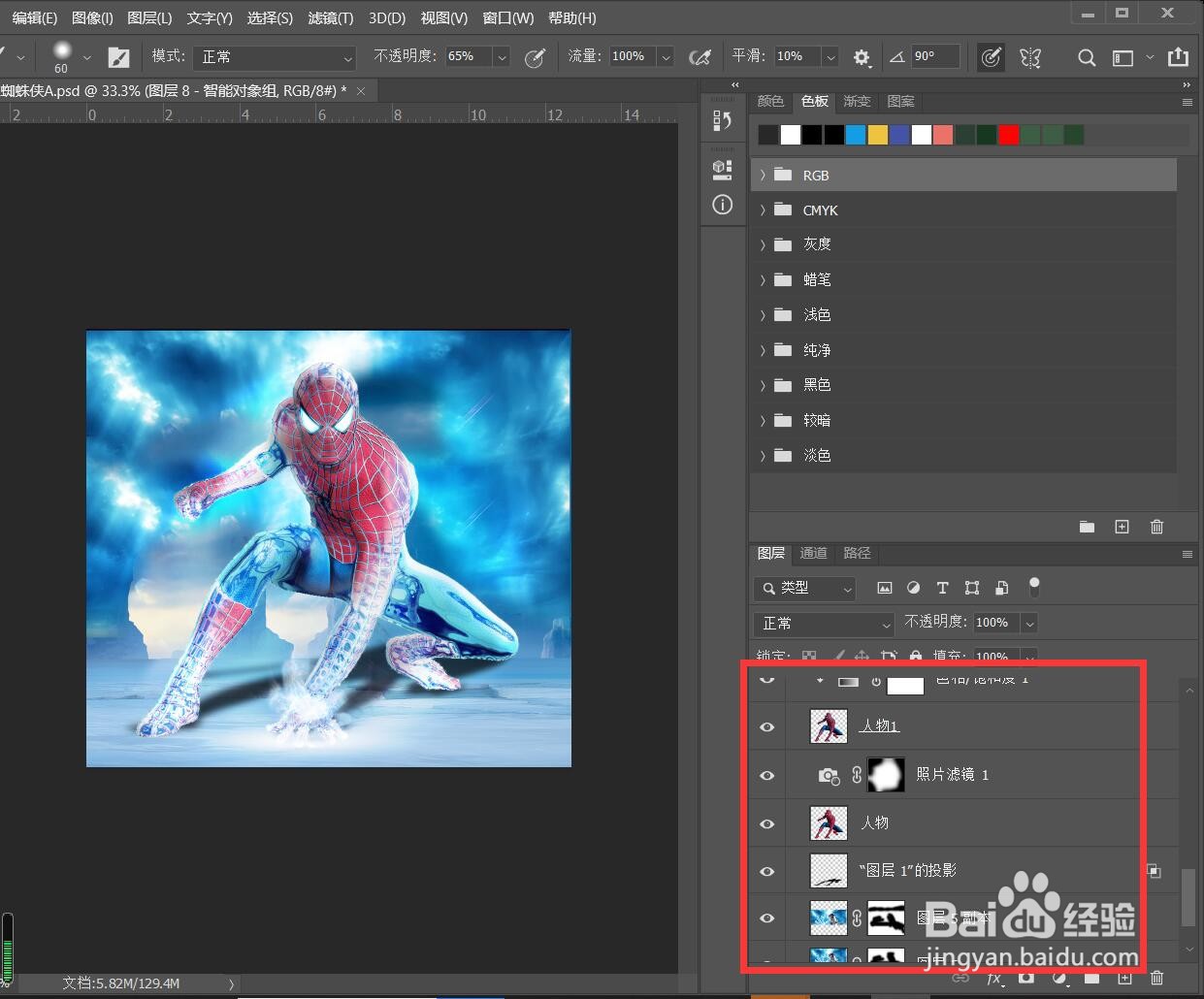Screen dimensions: 1204x999
Task: Open the 滤镜(T) menu
Action: (x=330, y=18)
